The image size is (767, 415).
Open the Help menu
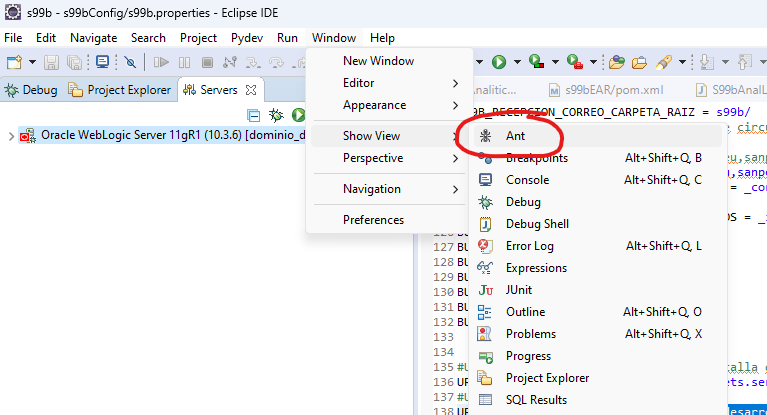point(382,38)
